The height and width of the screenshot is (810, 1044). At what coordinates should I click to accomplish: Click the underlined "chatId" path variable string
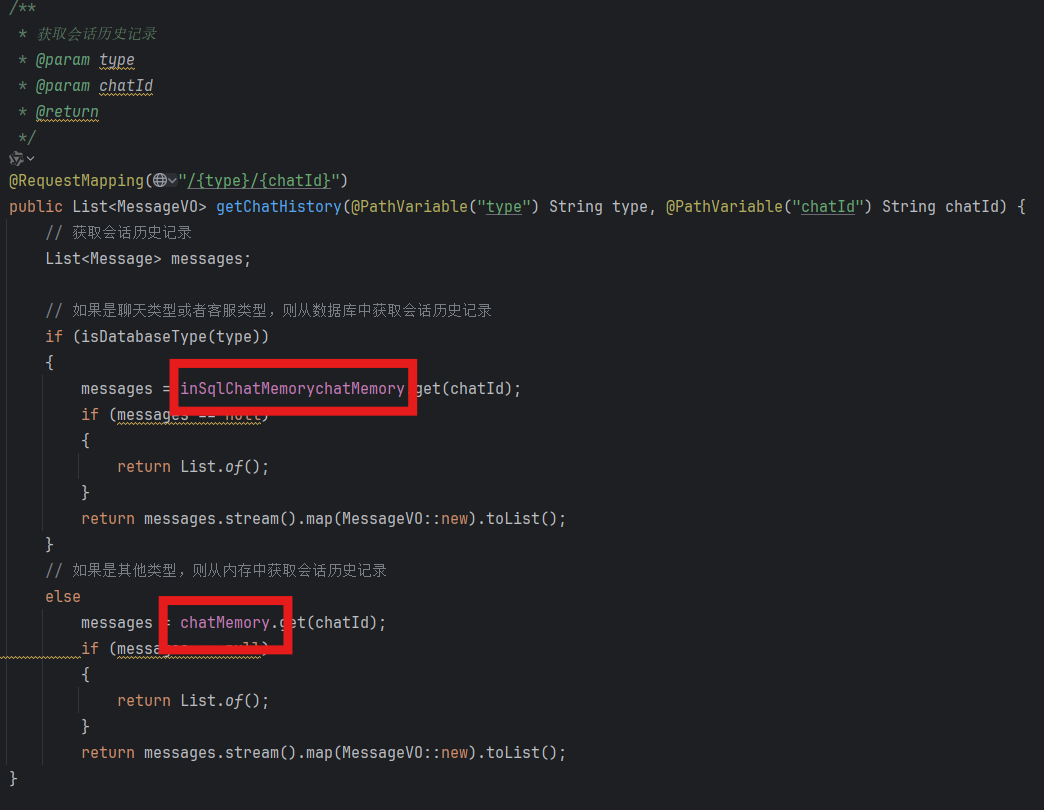coord(828,206)
